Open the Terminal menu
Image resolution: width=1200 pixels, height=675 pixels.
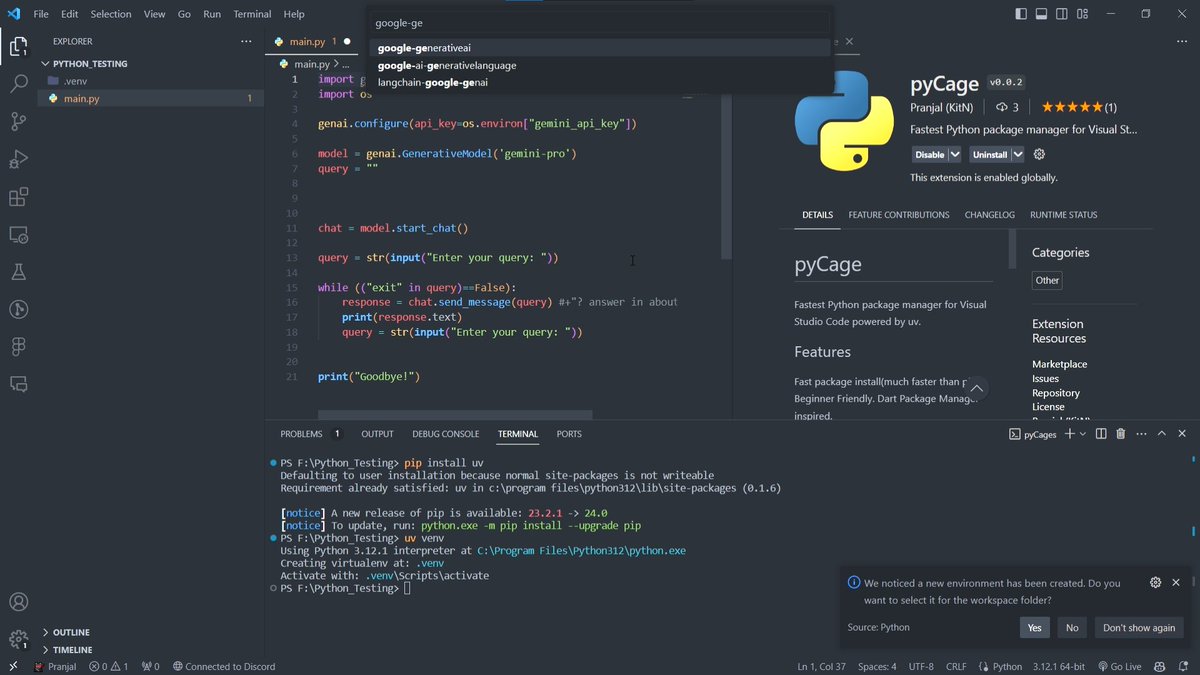252,14
